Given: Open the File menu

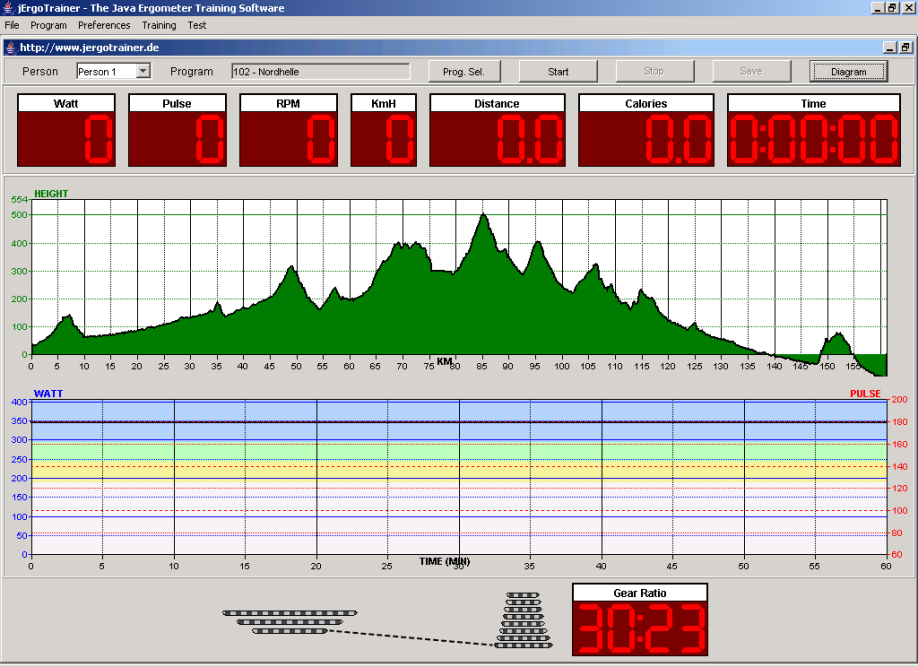Looking at the screenshot, I should point(12,25).
